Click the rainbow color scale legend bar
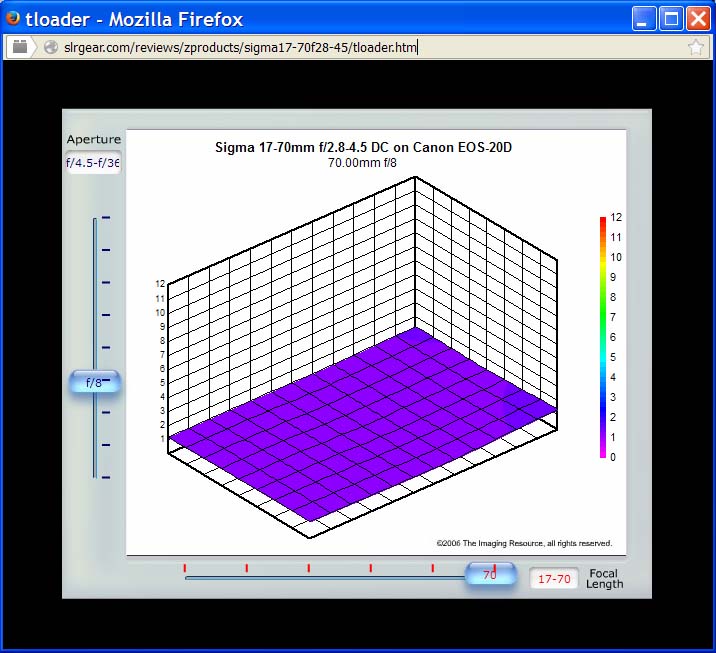This screenshot has height=653, width=716. 603,337
